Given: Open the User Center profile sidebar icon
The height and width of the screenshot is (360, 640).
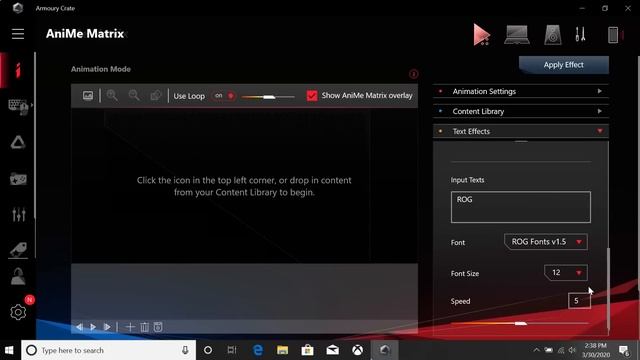Looking at the screenshot, I should [18, 277].
